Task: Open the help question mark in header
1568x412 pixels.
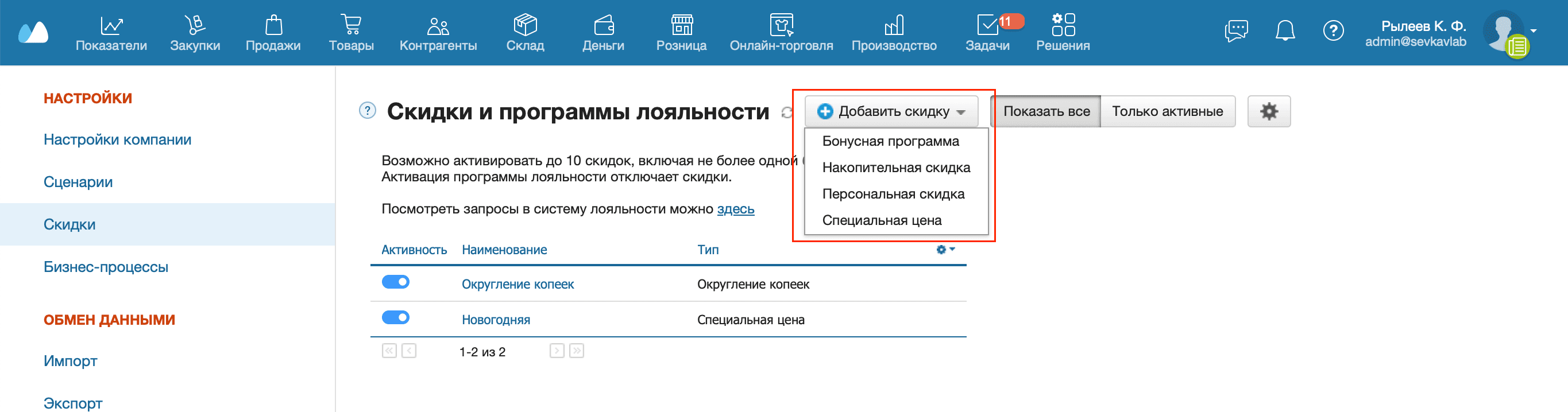Action: click(1333, 30)
